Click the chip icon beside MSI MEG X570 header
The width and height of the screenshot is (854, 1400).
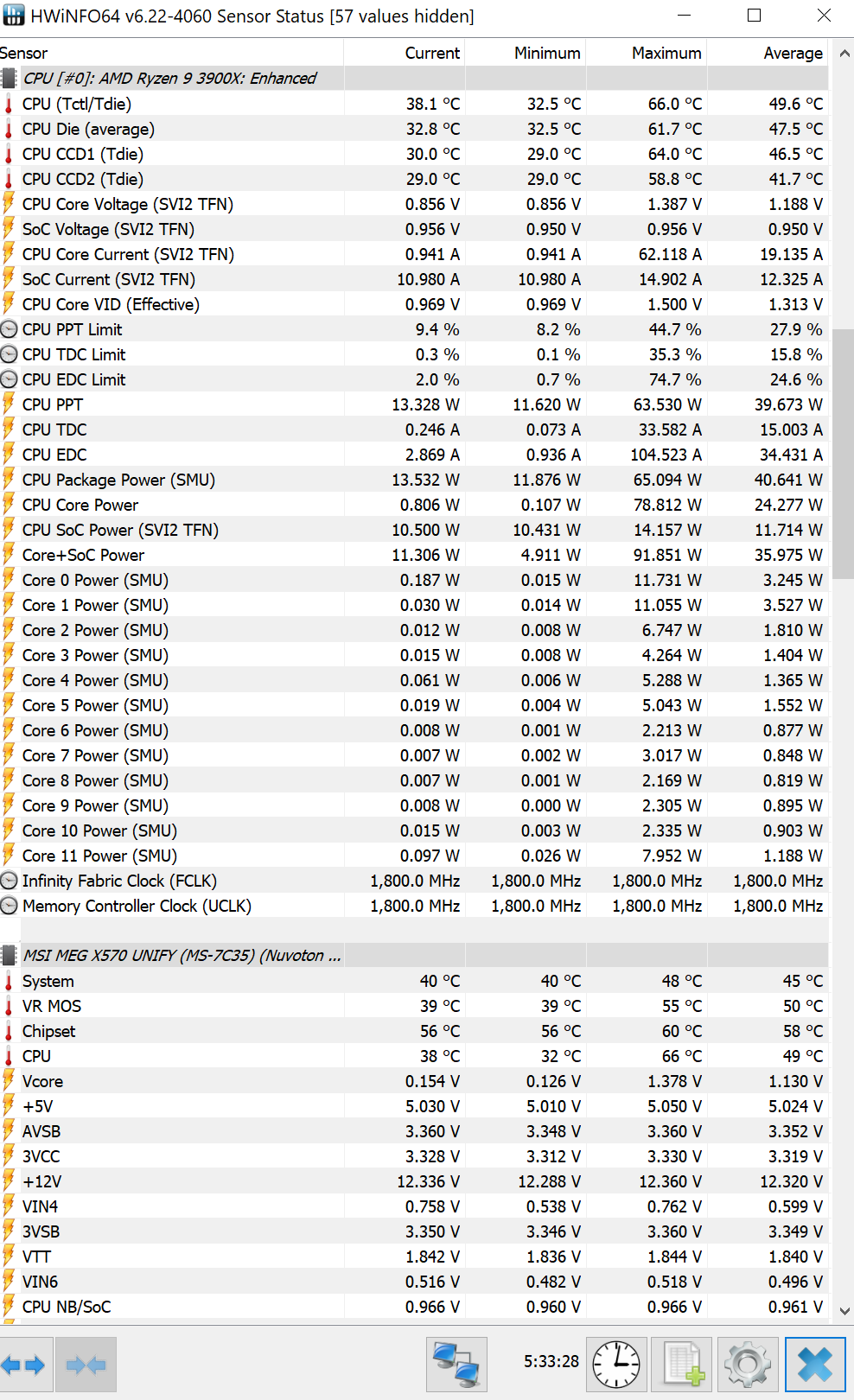click(9, 956)
